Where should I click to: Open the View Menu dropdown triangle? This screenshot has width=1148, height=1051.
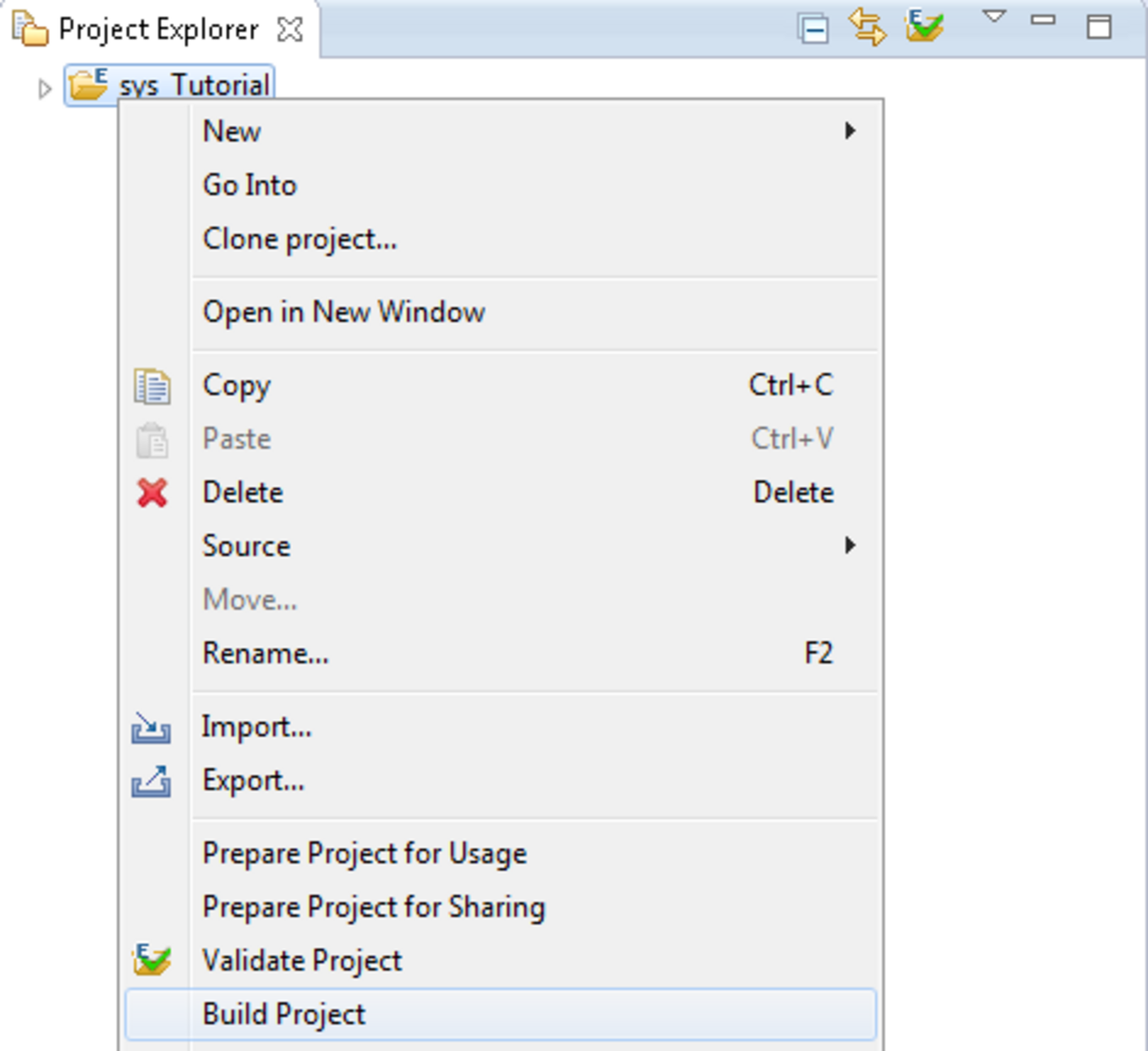pyautogui.click(x=994, y=17)
